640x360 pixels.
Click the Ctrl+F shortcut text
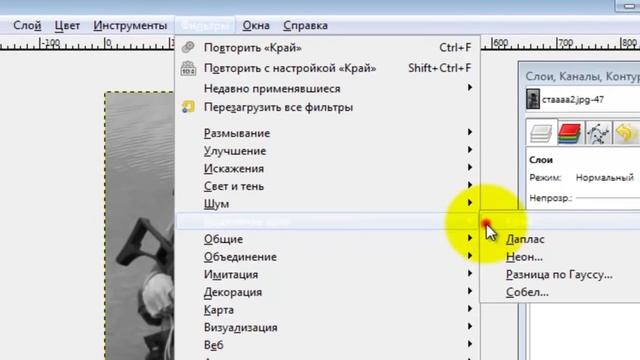point(455,47)
